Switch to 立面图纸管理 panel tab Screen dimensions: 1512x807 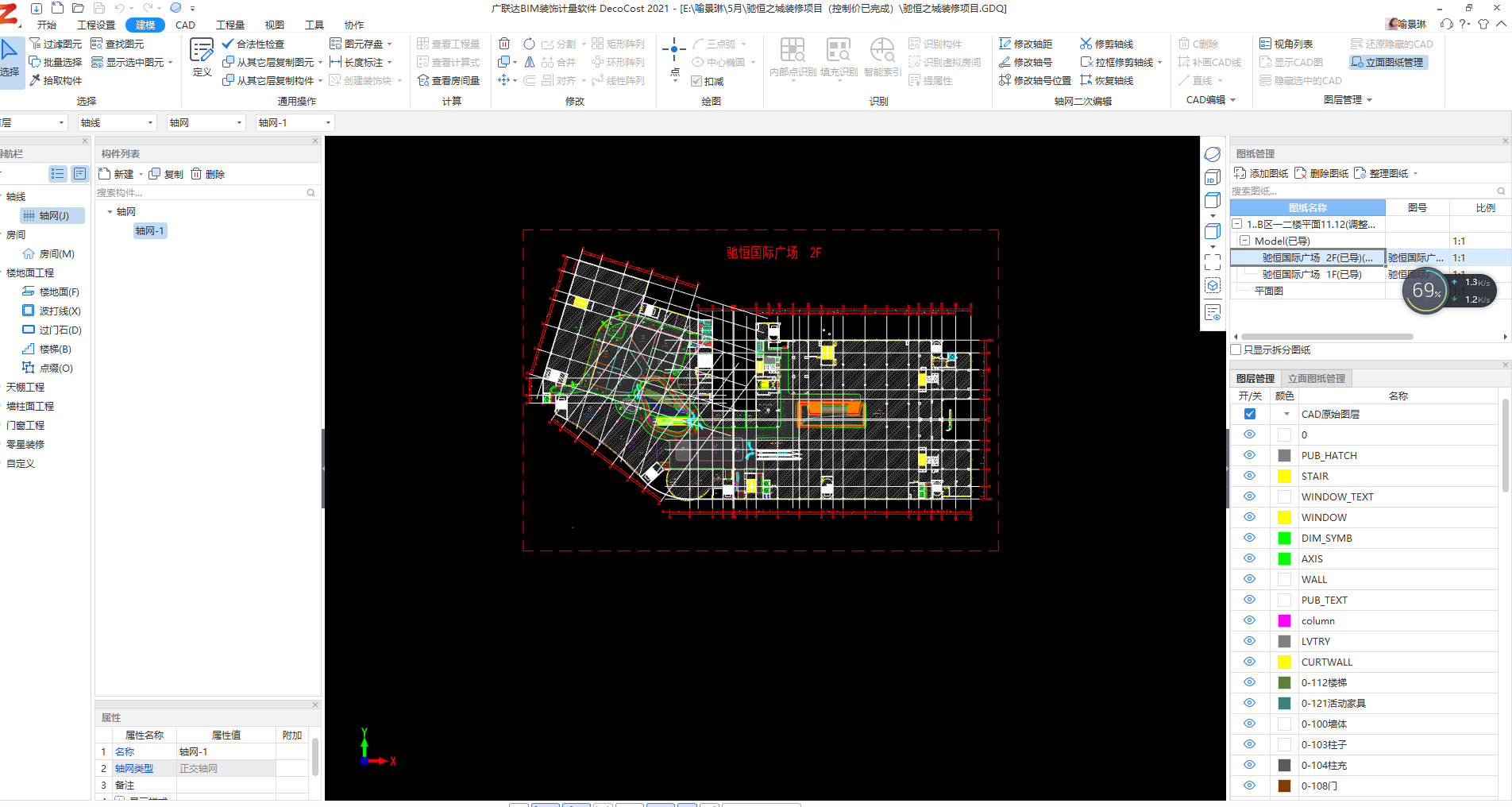click(x=1316, y=378)
